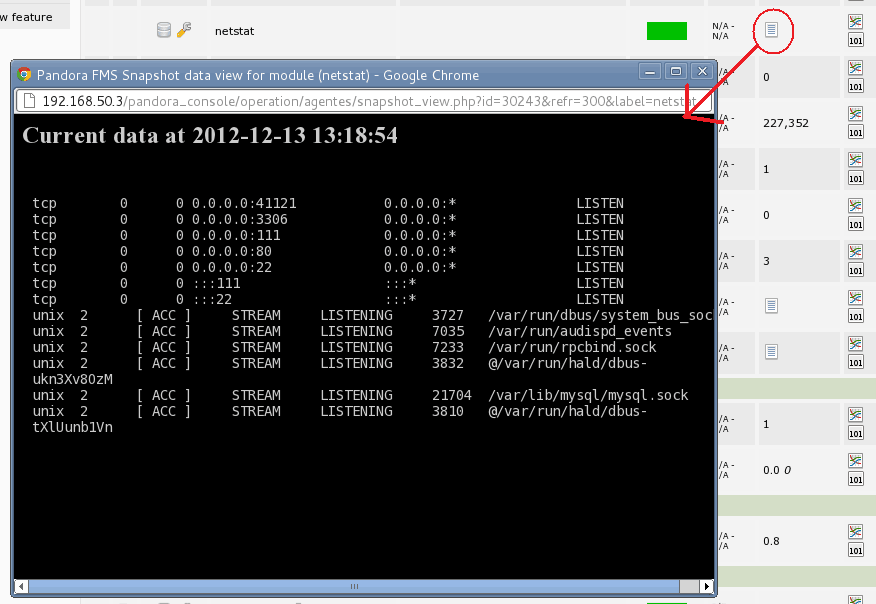
Task: Click the socket inode number 21704
Action: pos(451,396)
